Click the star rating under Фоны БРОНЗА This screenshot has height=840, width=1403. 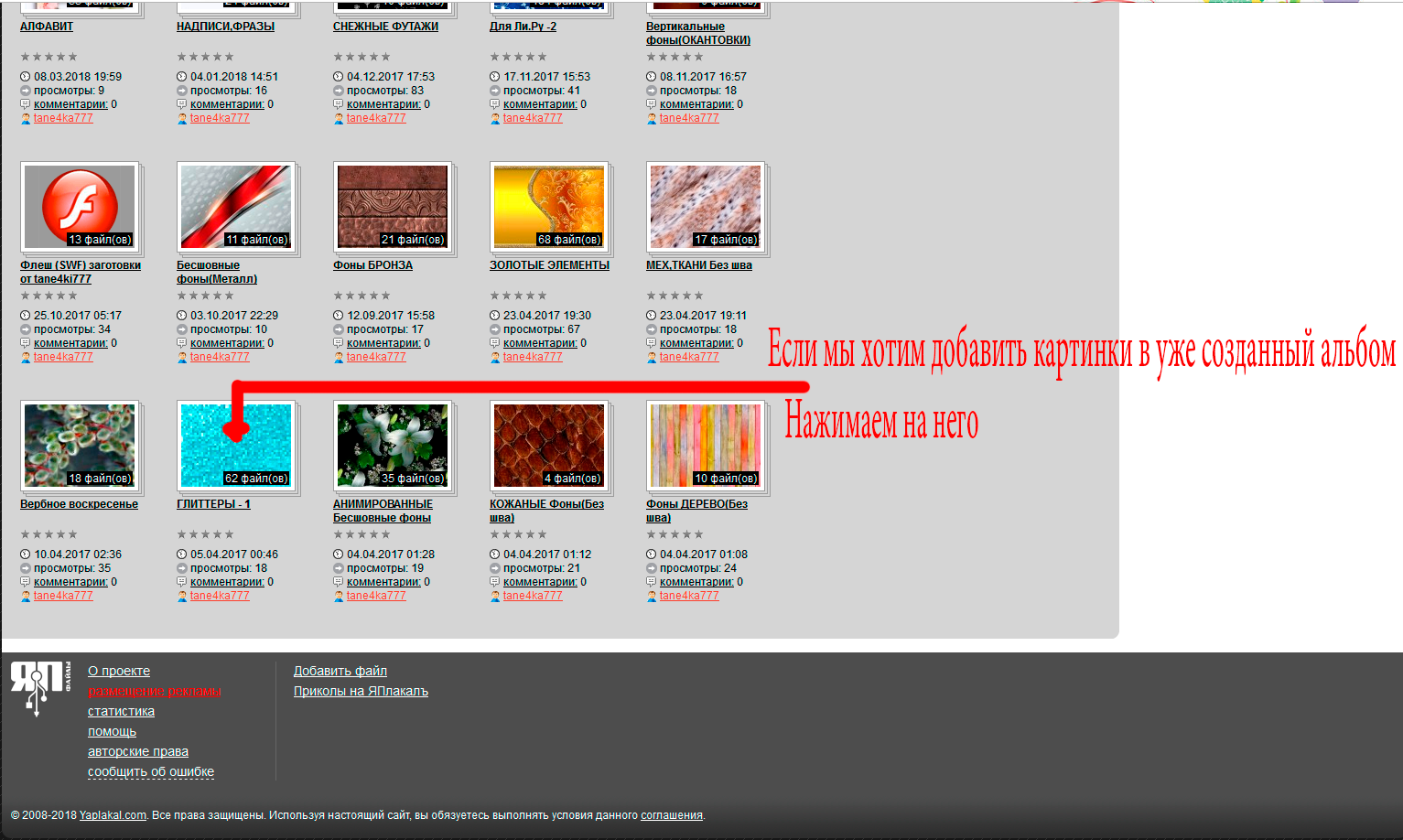coord(362,296)
